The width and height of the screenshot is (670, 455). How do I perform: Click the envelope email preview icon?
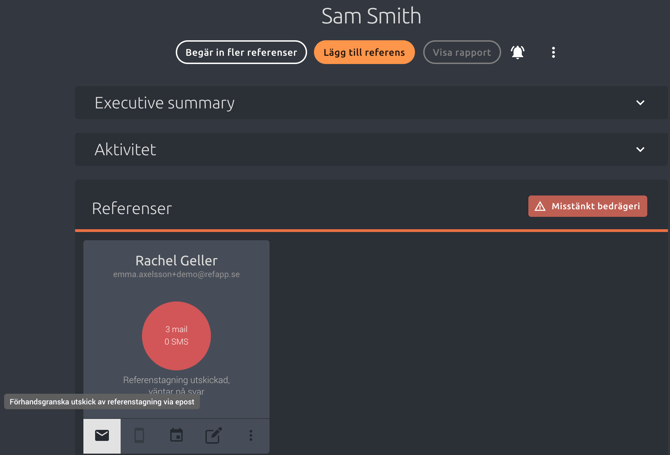pos(102,435)
